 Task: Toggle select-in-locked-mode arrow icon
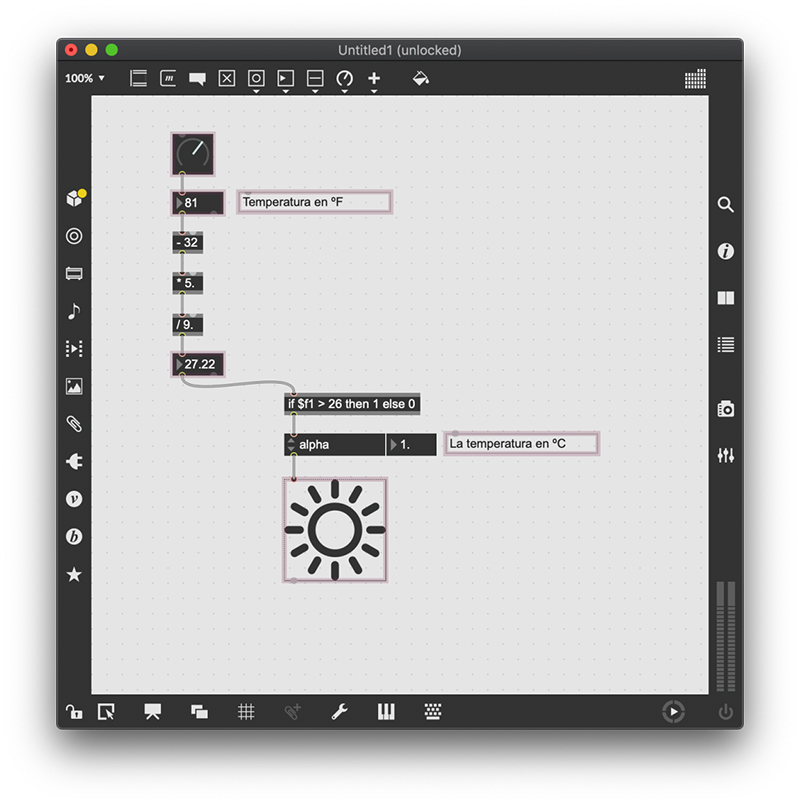tap(106, 712)
